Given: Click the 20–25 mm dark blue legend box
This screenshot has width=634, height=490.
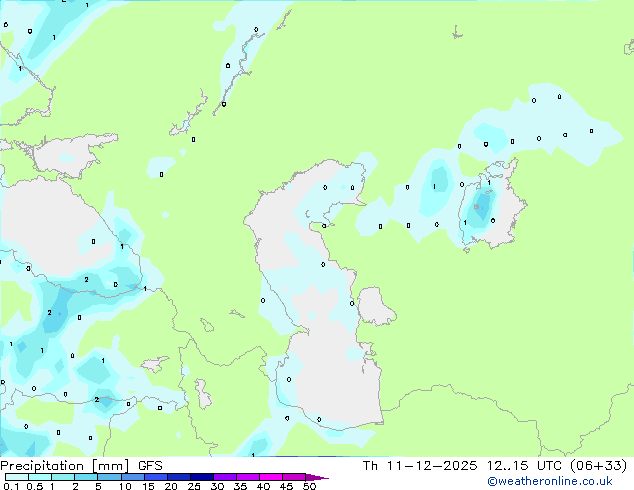Looking at the screenshot, I should [179, 477].
